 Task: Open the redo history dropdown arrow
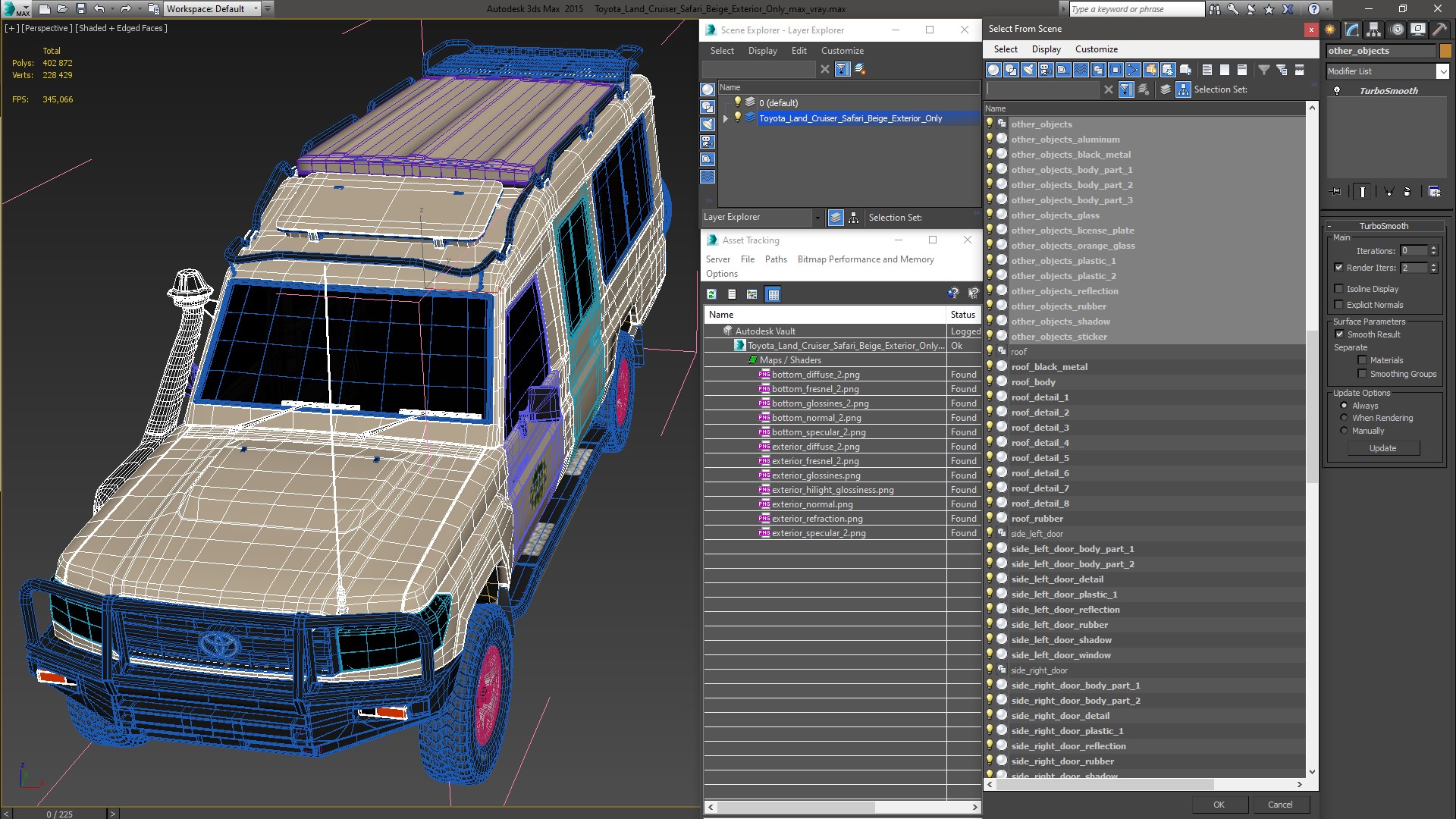tap(139, 9)
